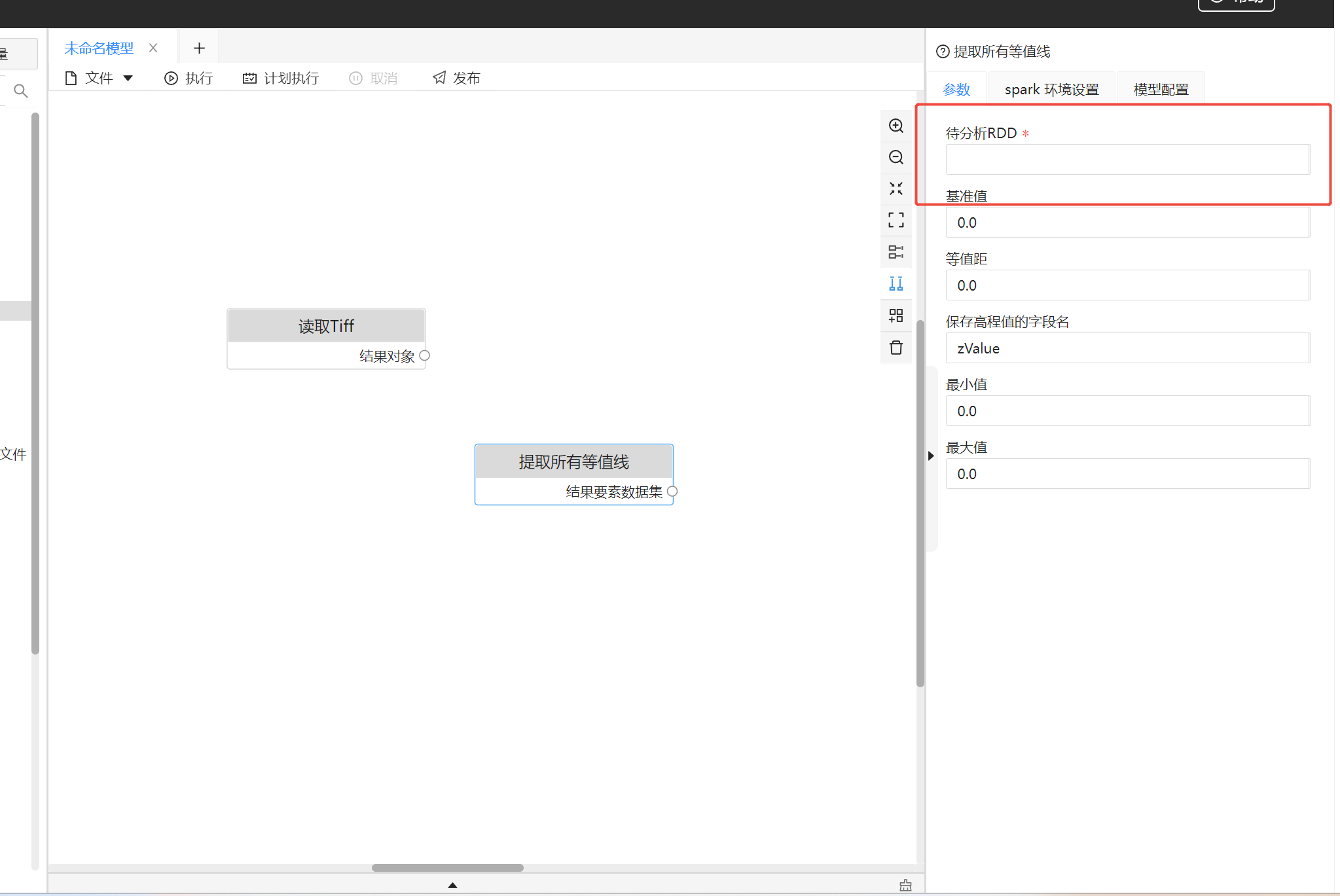This screenshot has width=1340, height=896.
Task: Click the horizontal canvas scrollbar
Action: [447, 868]
